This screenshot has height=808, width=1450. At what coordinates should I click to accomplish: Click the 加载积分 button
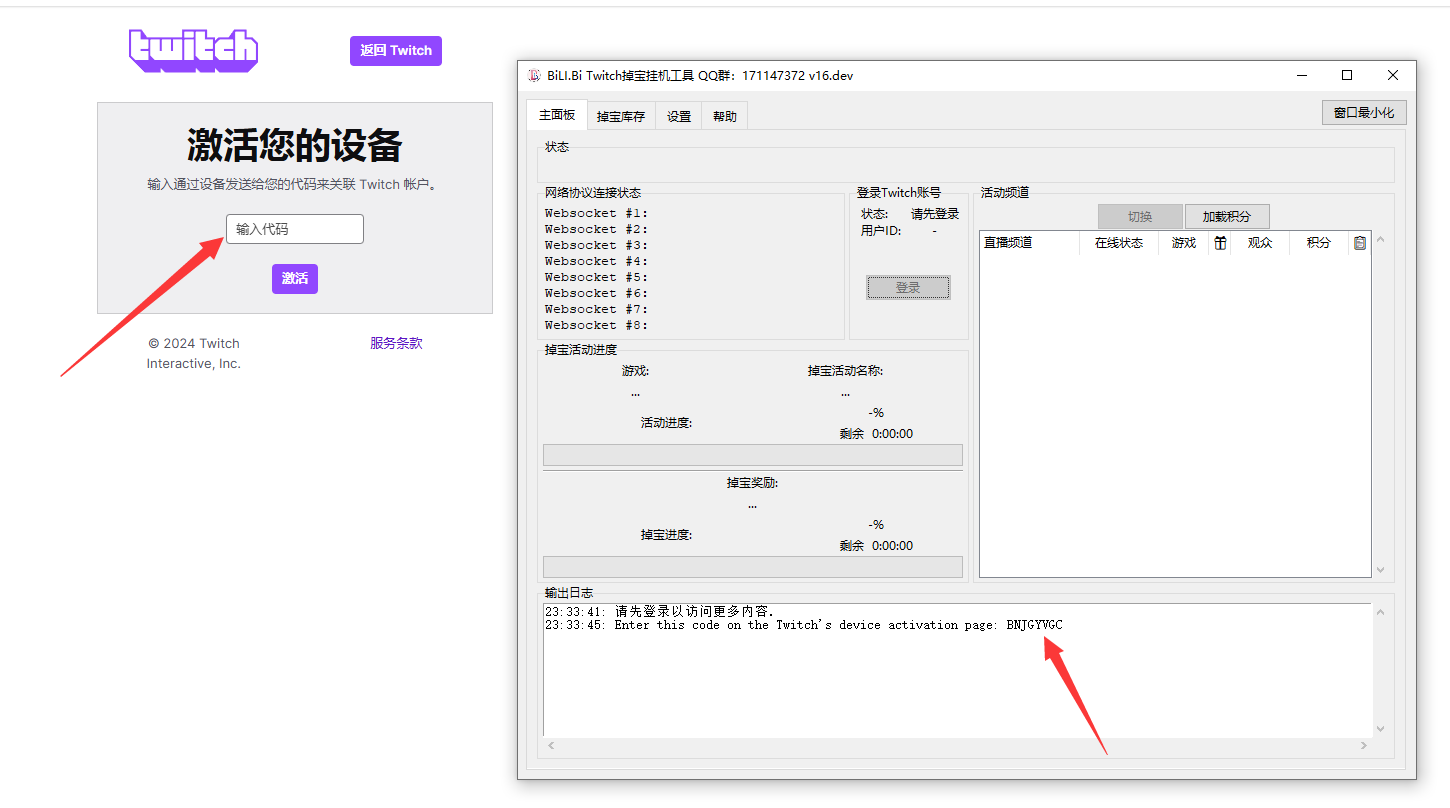click(1227, 216)
